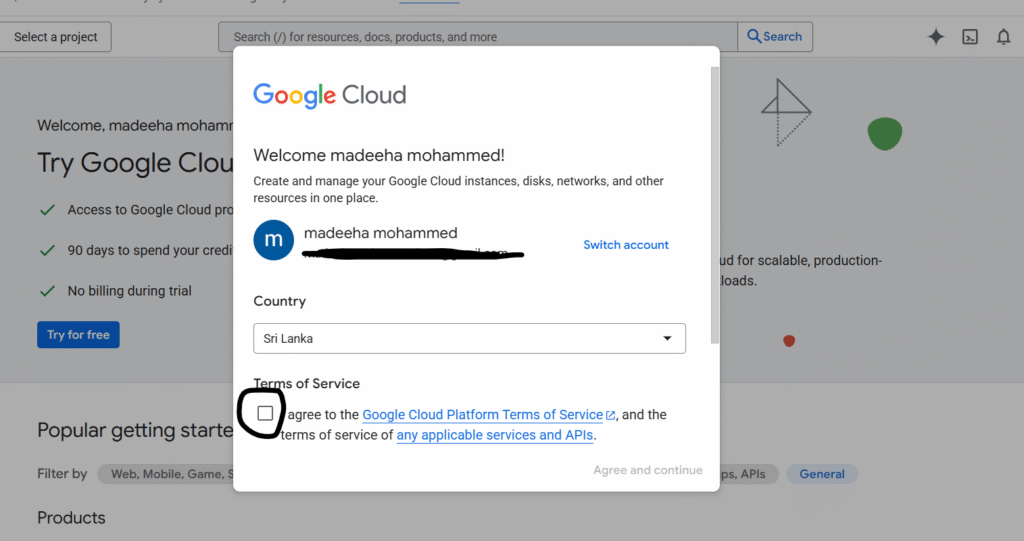1024x541 pixels.
Task: Check the Terms of Service agreement checkbox
Action: click(265, 413)
